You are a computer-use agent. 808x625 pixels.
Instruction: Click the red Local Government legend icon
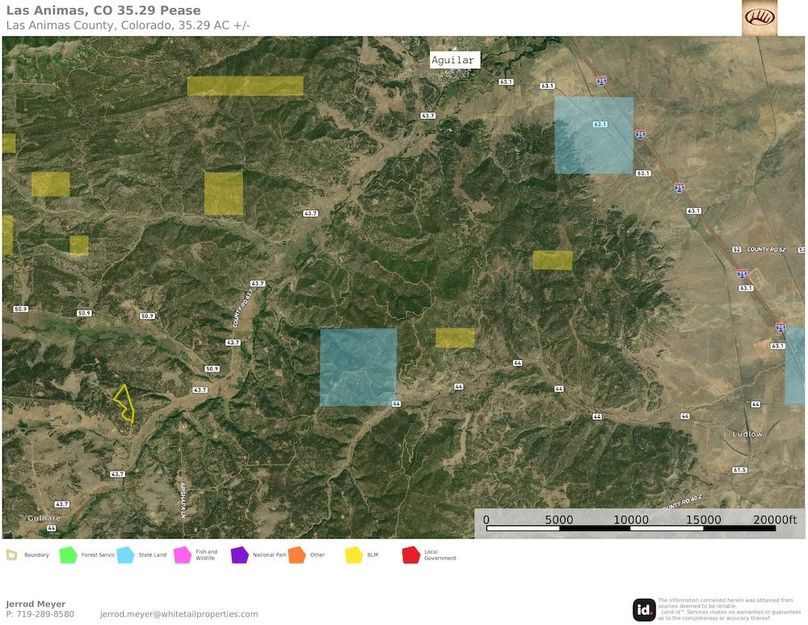pyautogui.click(x=410, y=554)
